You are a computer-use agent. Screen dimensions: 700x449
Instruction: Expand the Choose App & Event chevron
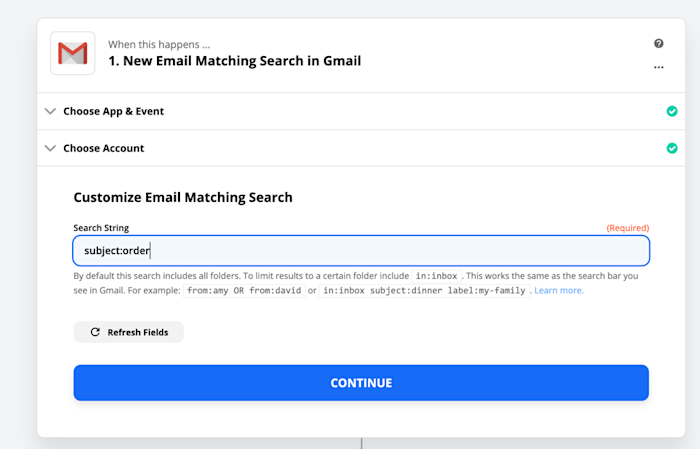[x=50, y=111]
